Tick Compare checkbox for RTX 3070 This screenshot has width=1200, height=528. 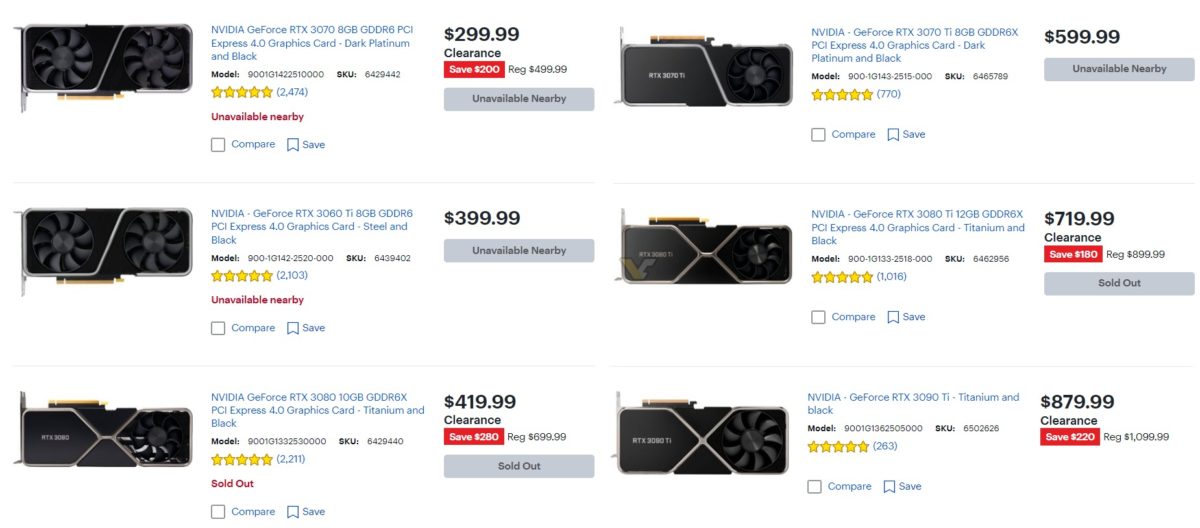pos(218,145)
